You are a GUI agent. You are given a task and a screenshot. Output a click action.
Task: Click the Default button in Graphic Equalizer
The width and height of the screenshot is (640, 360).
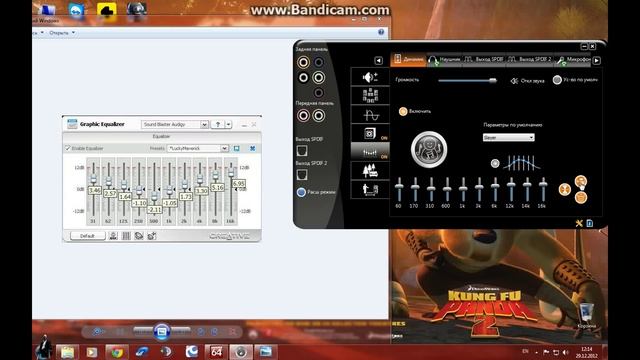click(x=87, y=236)
